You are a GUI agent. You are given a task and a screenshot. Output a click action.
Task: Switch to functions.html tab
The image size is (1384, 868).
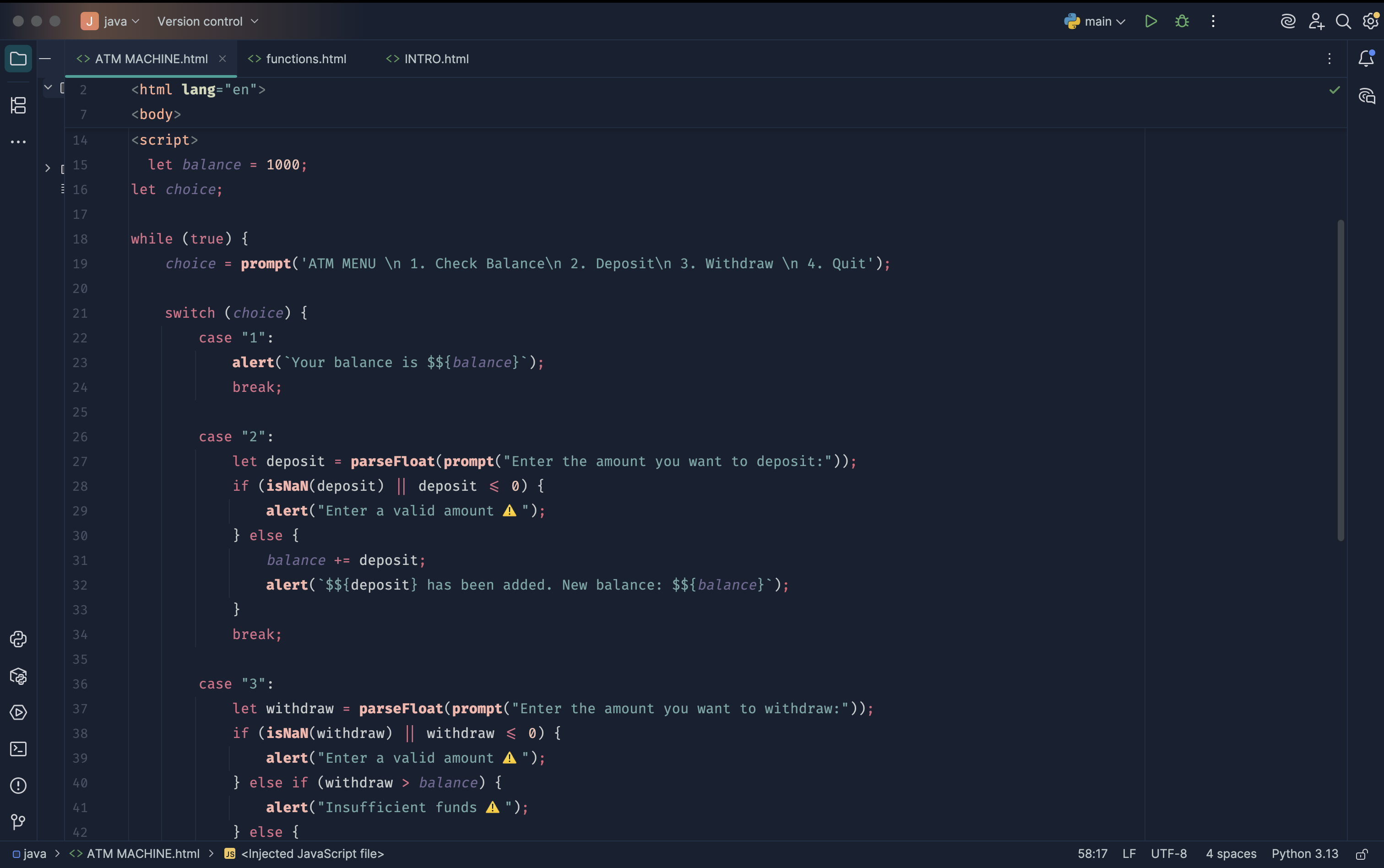click(x=305, y=59)
